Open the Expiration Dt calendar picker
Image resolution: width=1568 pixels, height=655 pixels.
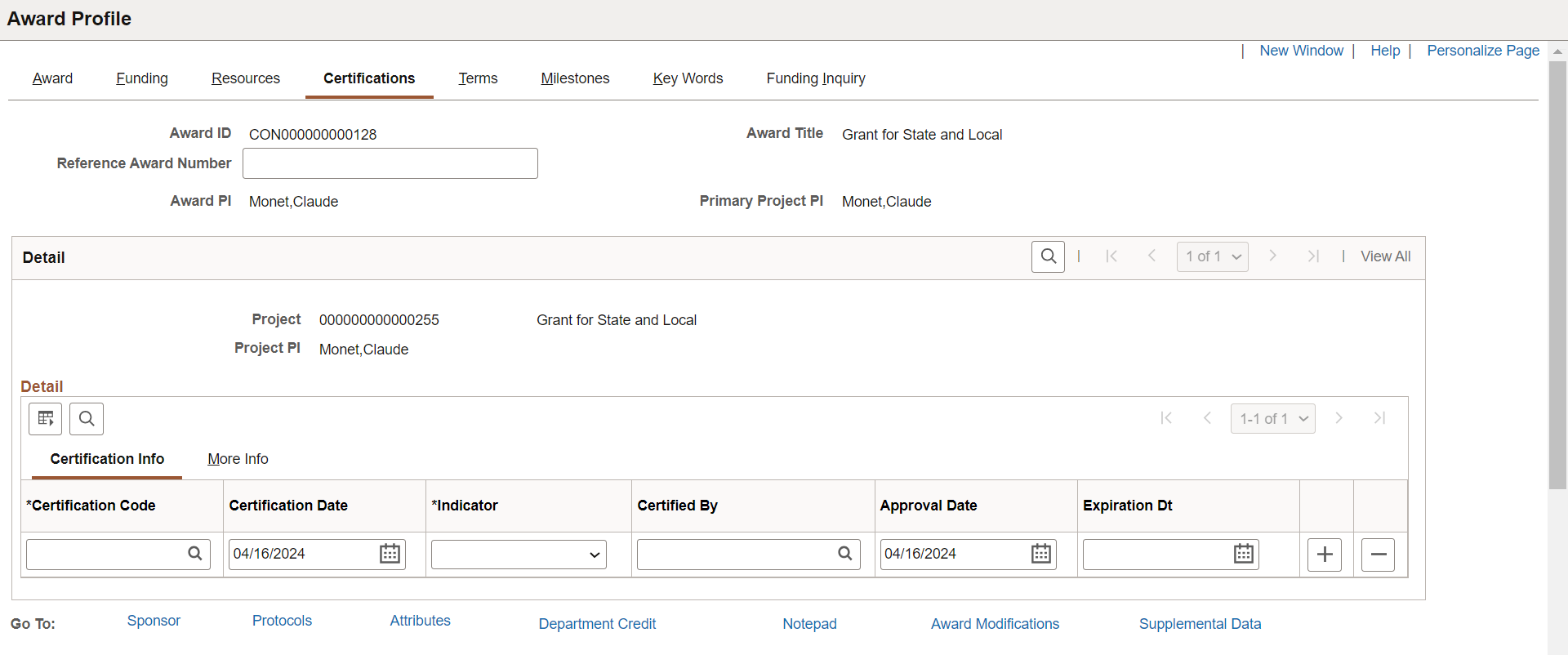pyautogui.click(x=1244, y=554)
